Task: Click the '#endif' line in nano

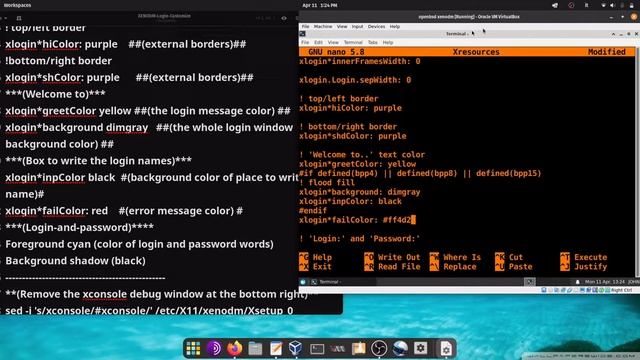Action: [313, 211]
